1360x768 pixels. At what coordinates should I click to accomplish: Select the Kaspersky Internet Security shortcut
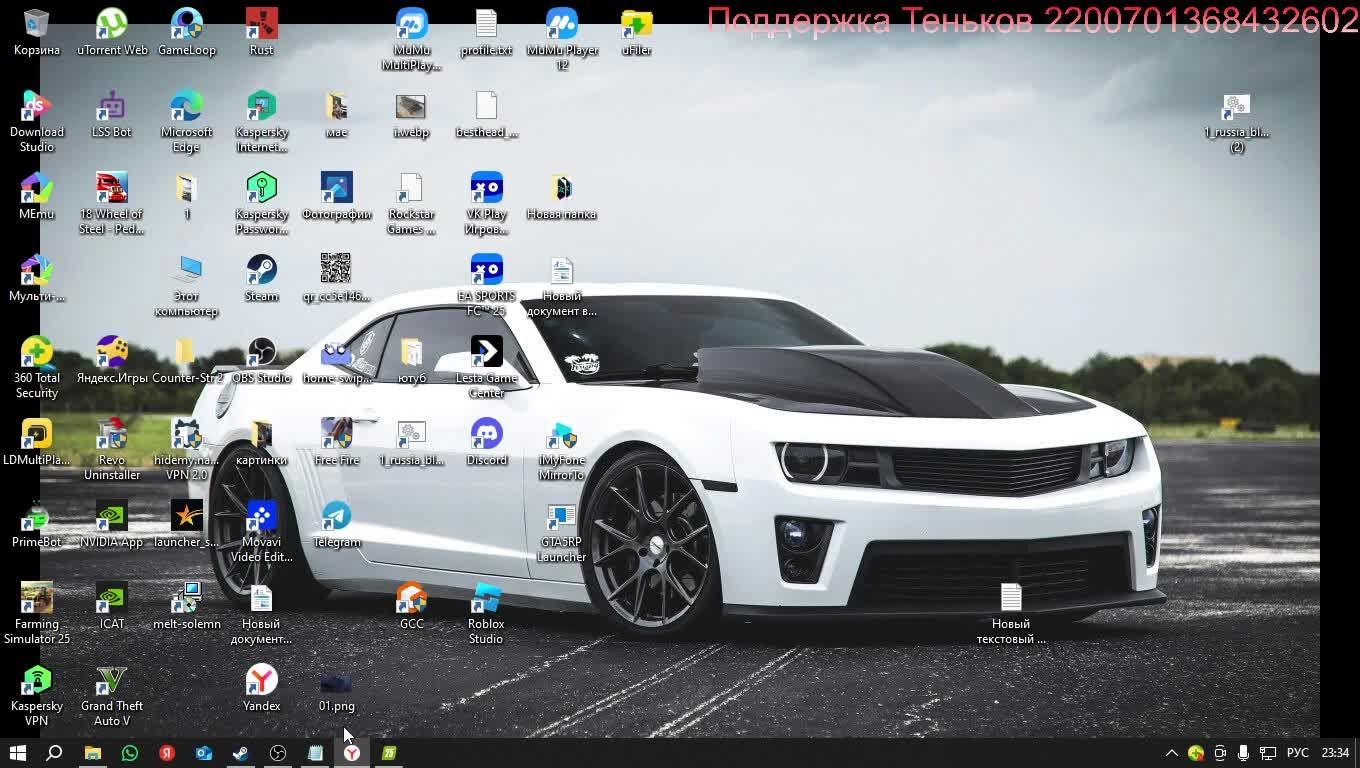[x=261, y=122]
